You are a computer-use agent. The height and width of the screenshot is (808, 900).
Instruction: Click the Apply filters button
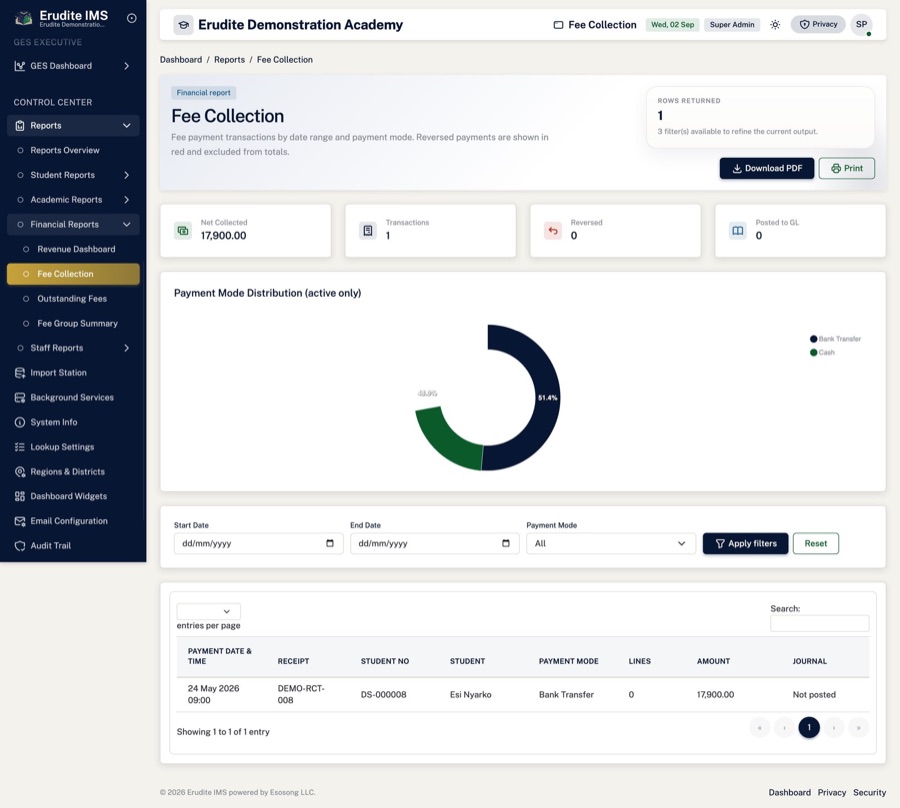click(x=745, y=543)
